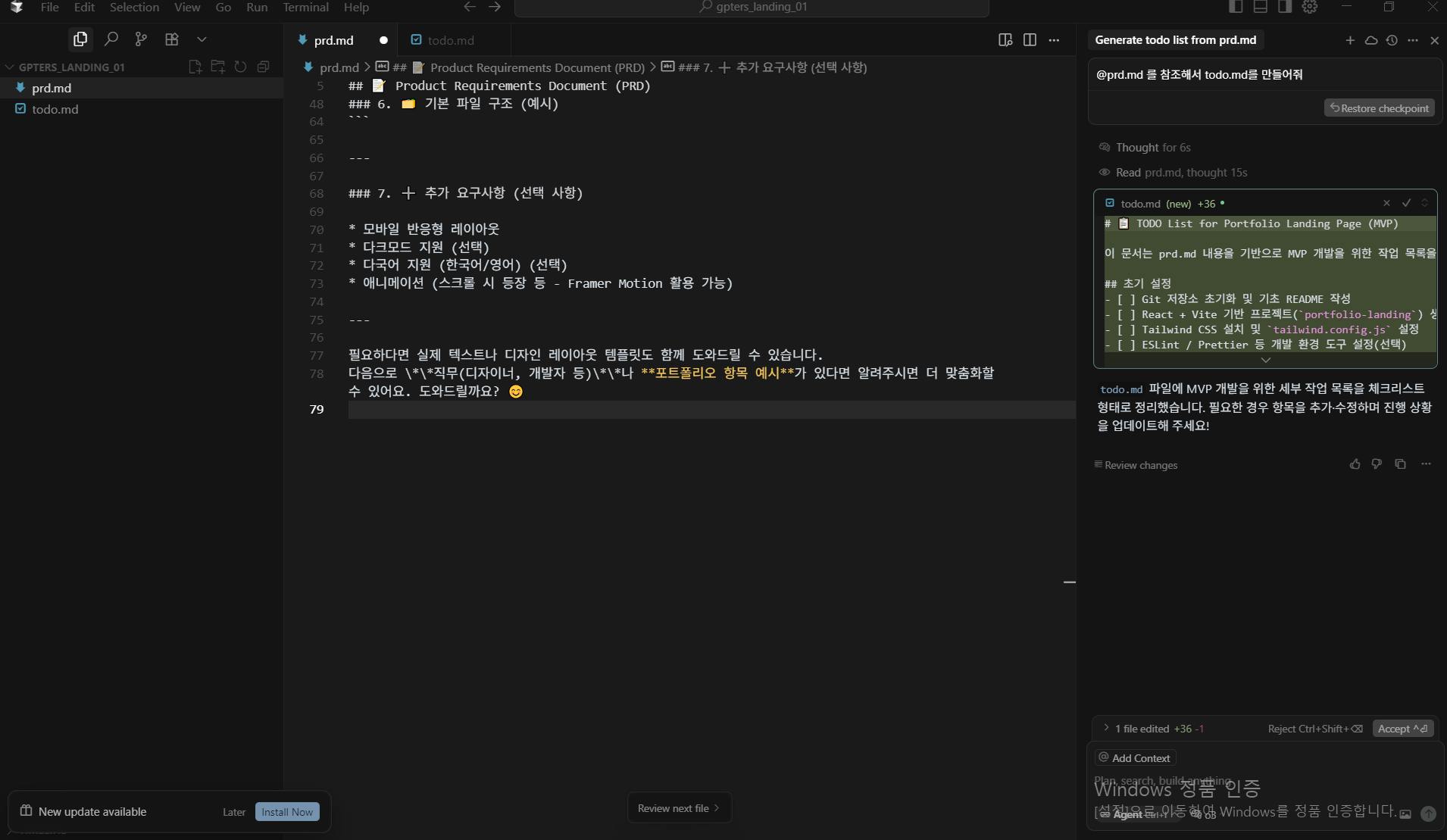The height and width of the screenshot is (840, 1447).
Task: Open the Selection menu
Action: tap(134, 7)
